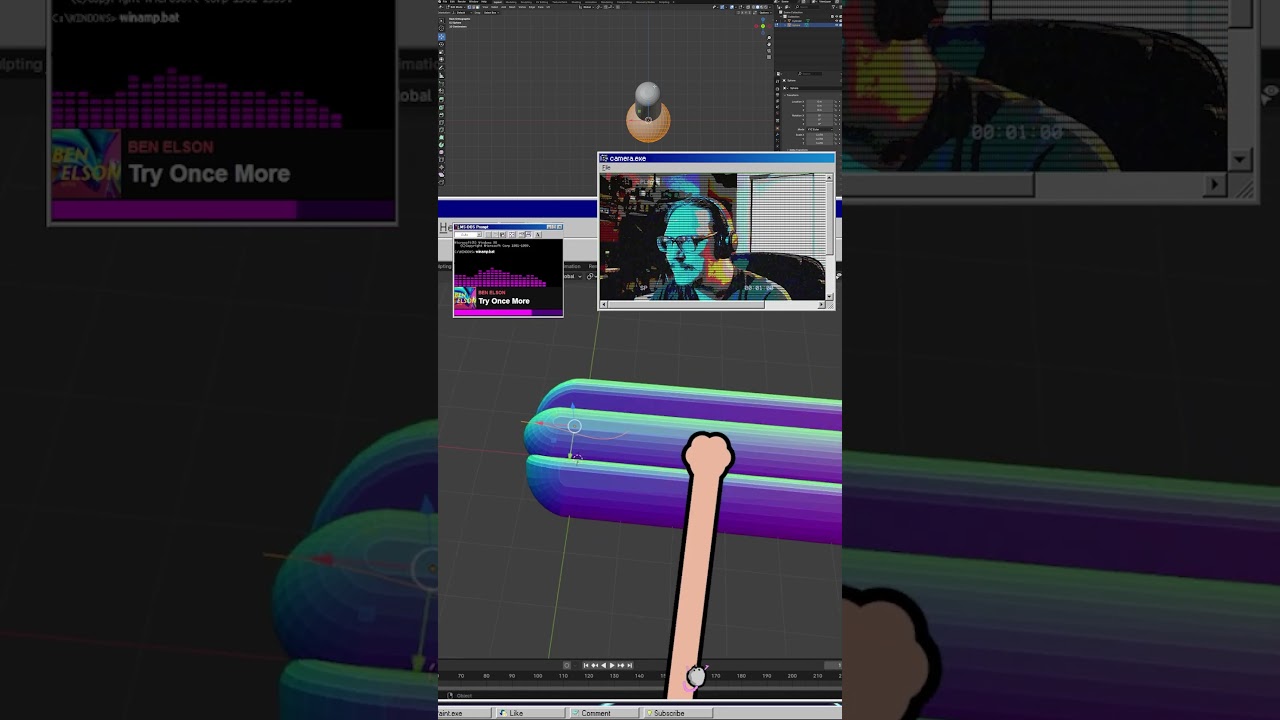Click the Location X field in Transform panel

coord(819,101)
